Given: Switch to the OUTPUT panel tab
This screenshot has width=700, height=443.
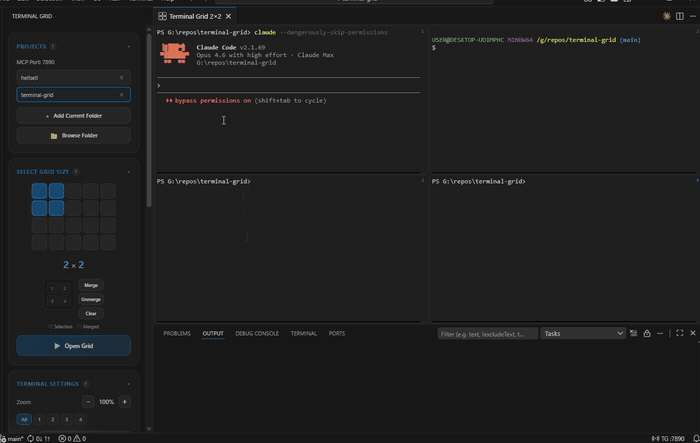Looking at the screenshot, I should point(213,334).
